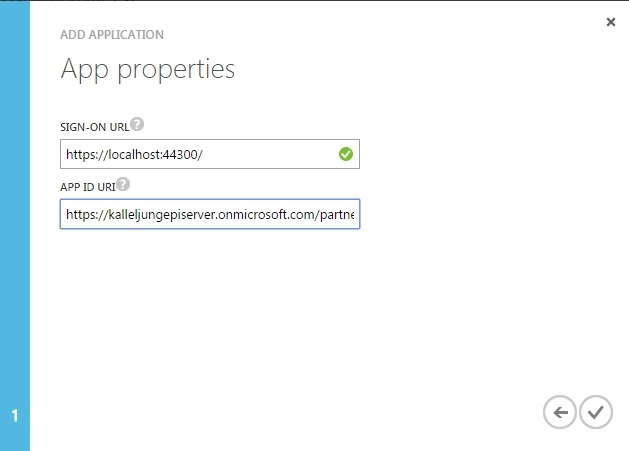Click the help icon beside APP ID URI
The height and width of the screenshot is (451, 629).
point(123,185)
